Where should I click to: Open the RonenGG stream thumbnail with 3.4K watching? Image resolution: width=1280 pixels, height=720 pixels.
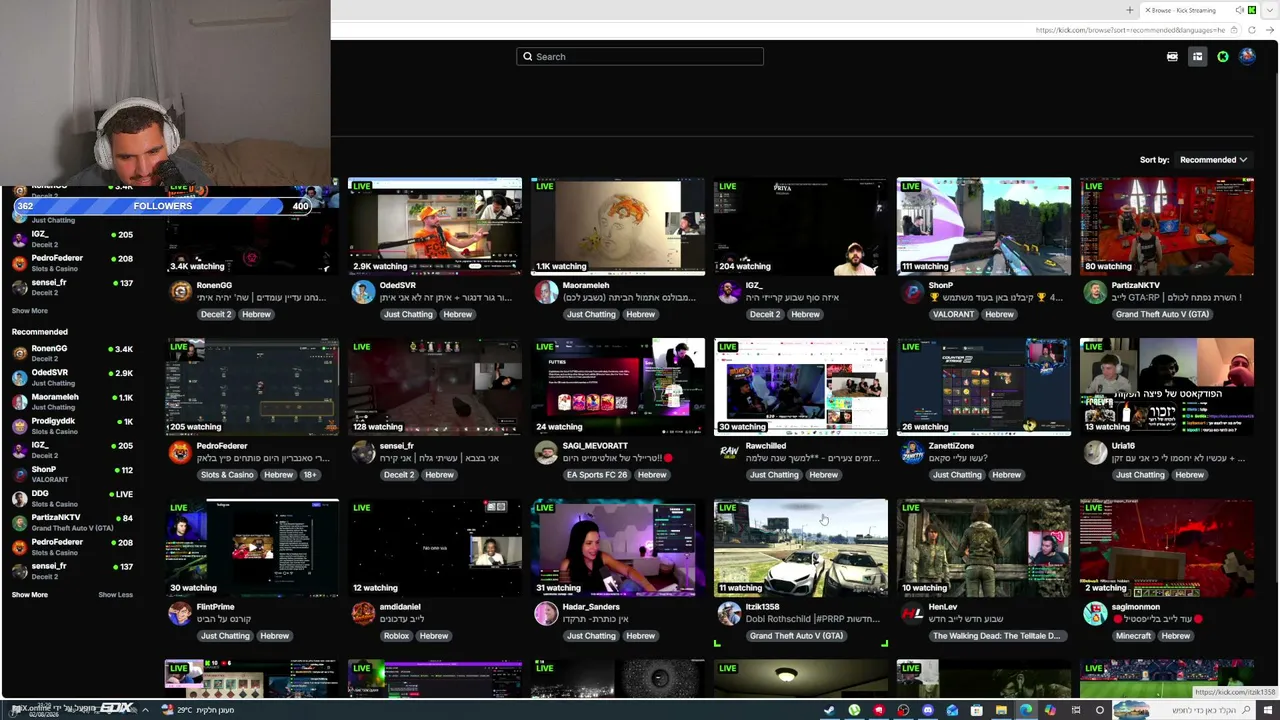[x=252, y=227]
